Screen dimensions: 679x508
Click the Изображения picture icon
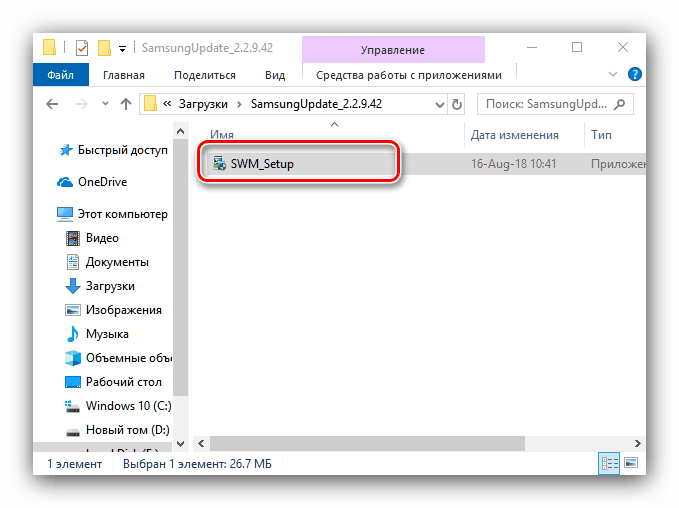pyautogui.click(x=73, y=310)
